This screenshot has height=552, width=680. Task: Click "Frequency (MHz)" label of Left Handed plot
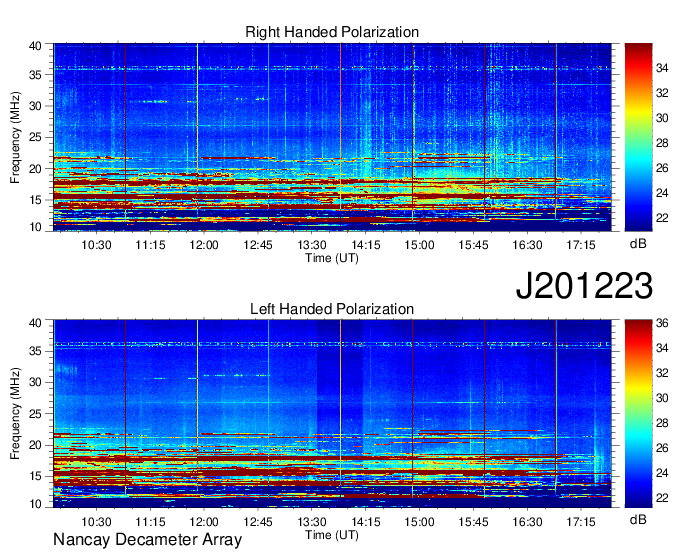pos(15,414)
